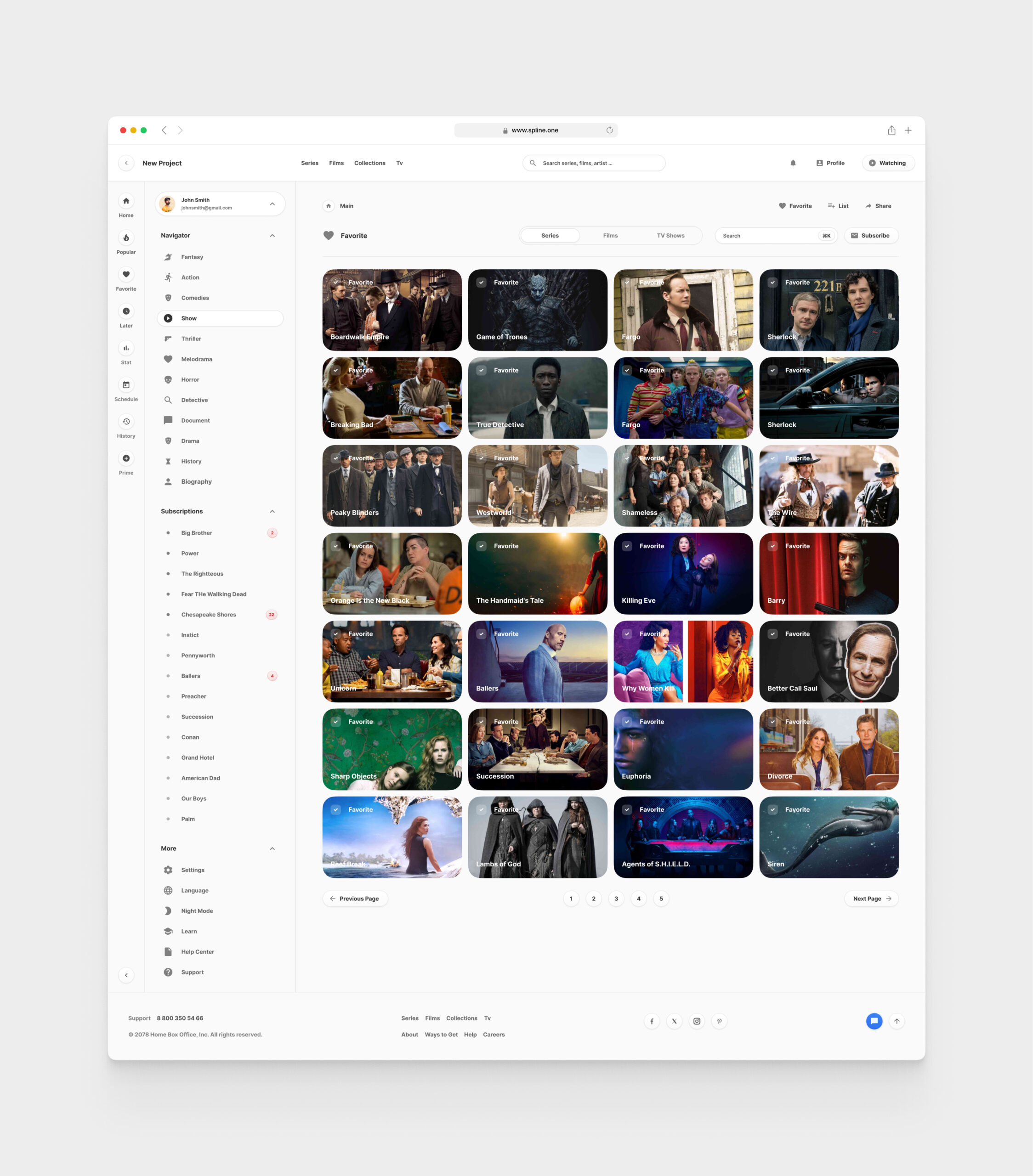The image size is (1033, 1176).
Task: Collapse the Navigator section
Action: tap(272, 235)
